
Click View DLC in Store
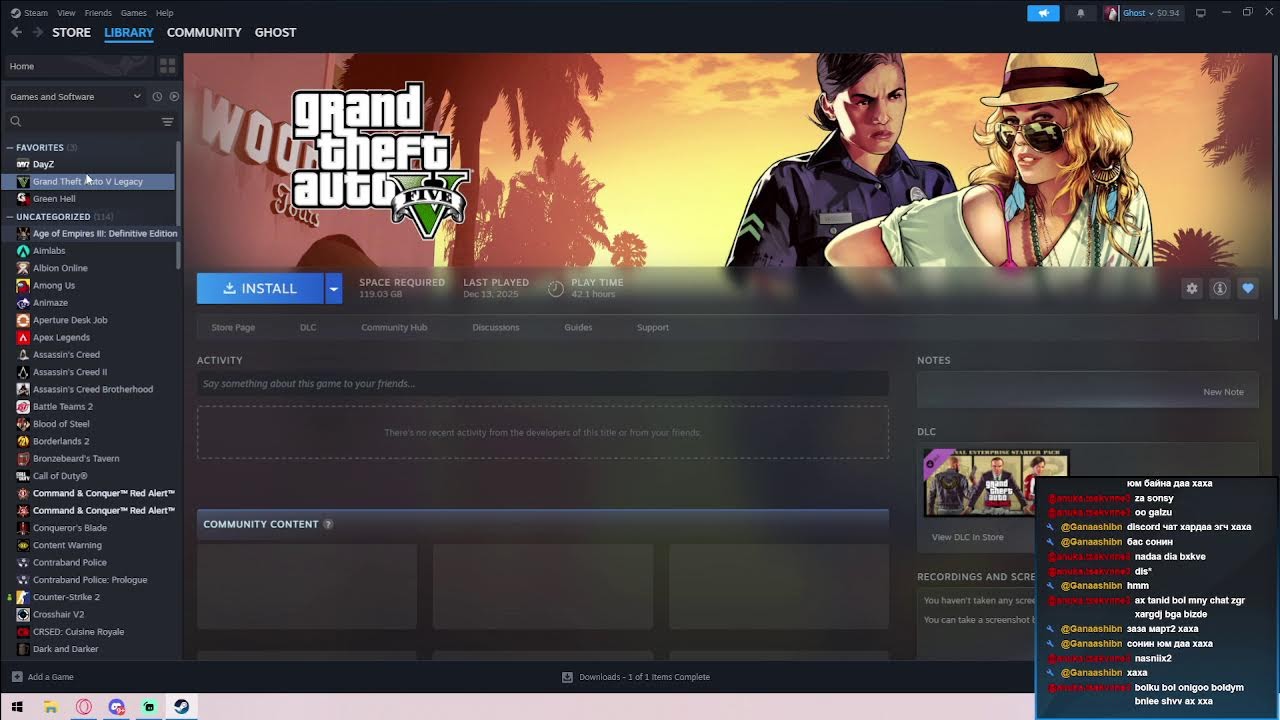(967, 537)
